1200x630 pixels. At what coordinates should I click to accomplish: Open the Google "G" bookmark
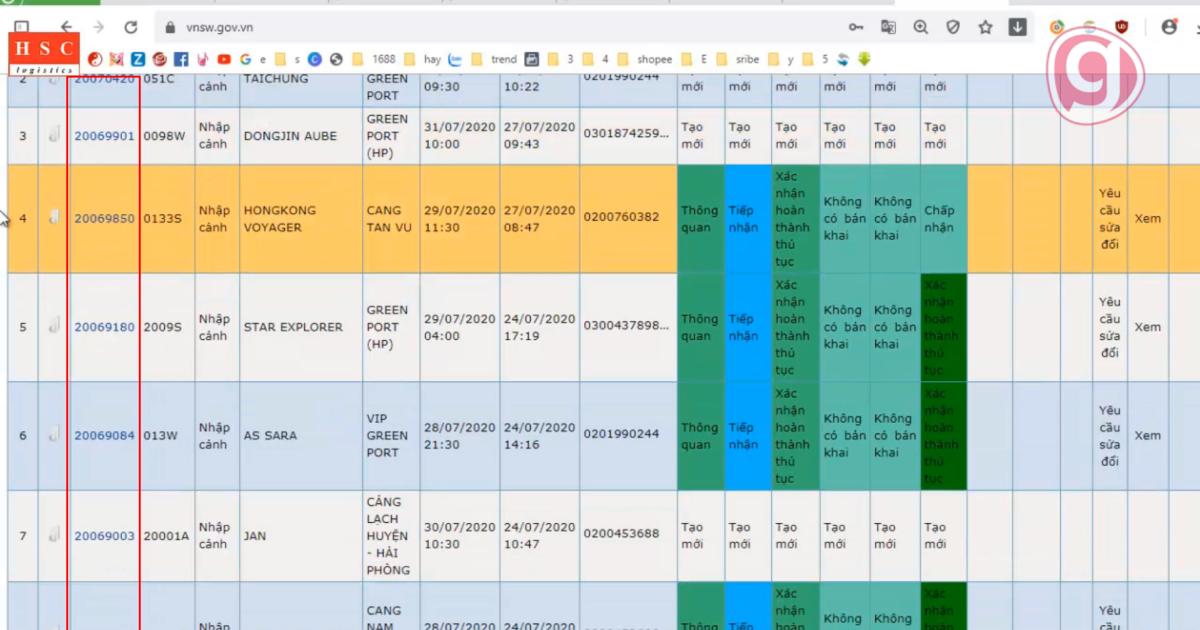coord(245,59)
